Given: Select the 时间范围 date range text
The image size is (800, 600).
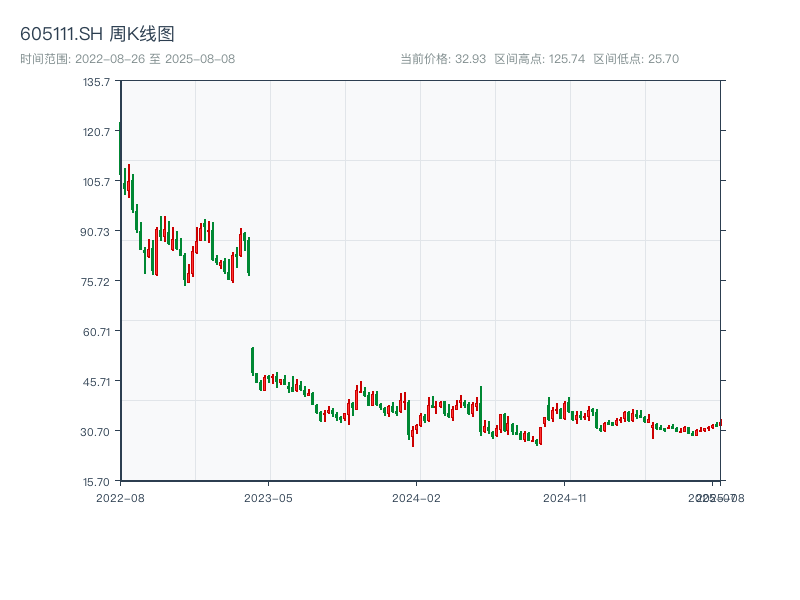Looking at the screenshot, I should coord(127,59).
